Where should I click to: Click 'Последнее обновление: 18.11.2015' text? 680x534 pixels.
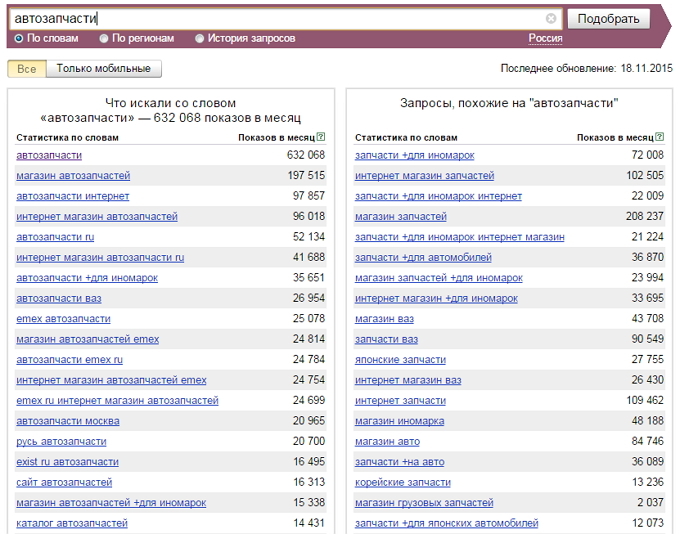point(586,68)
